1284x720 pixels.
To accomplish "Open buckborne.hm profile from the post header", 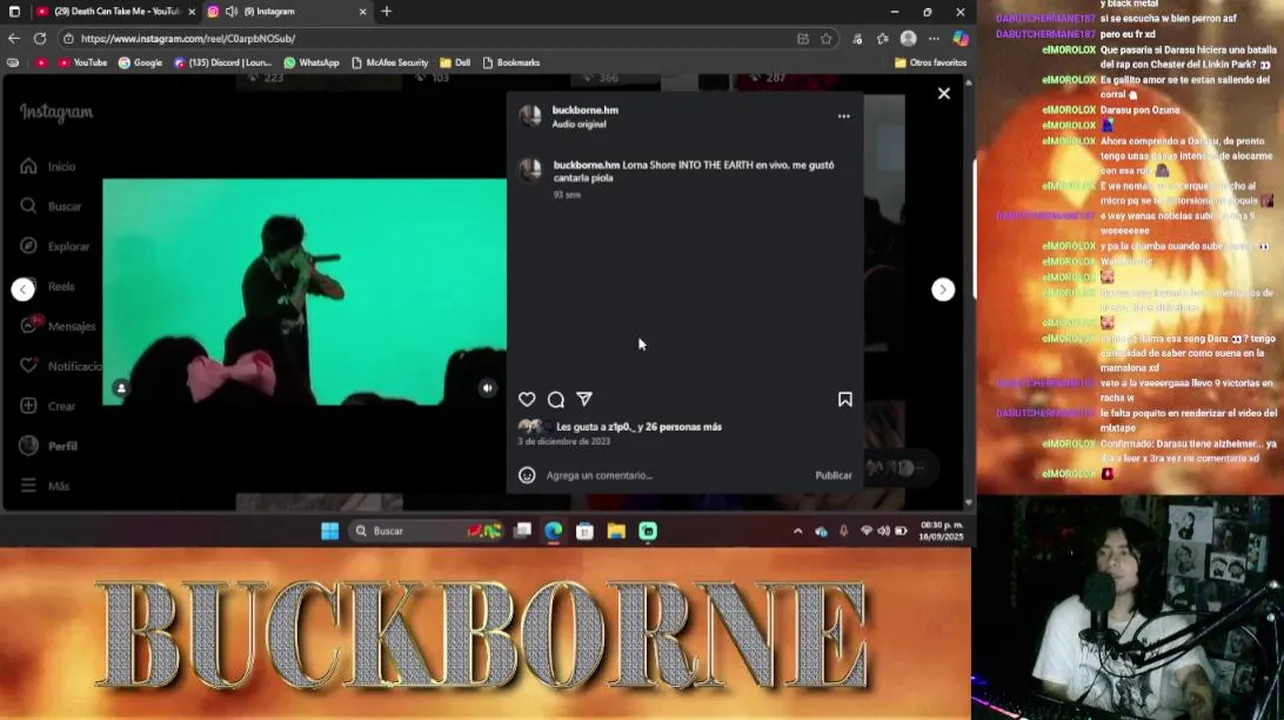I will coord(585,110).
